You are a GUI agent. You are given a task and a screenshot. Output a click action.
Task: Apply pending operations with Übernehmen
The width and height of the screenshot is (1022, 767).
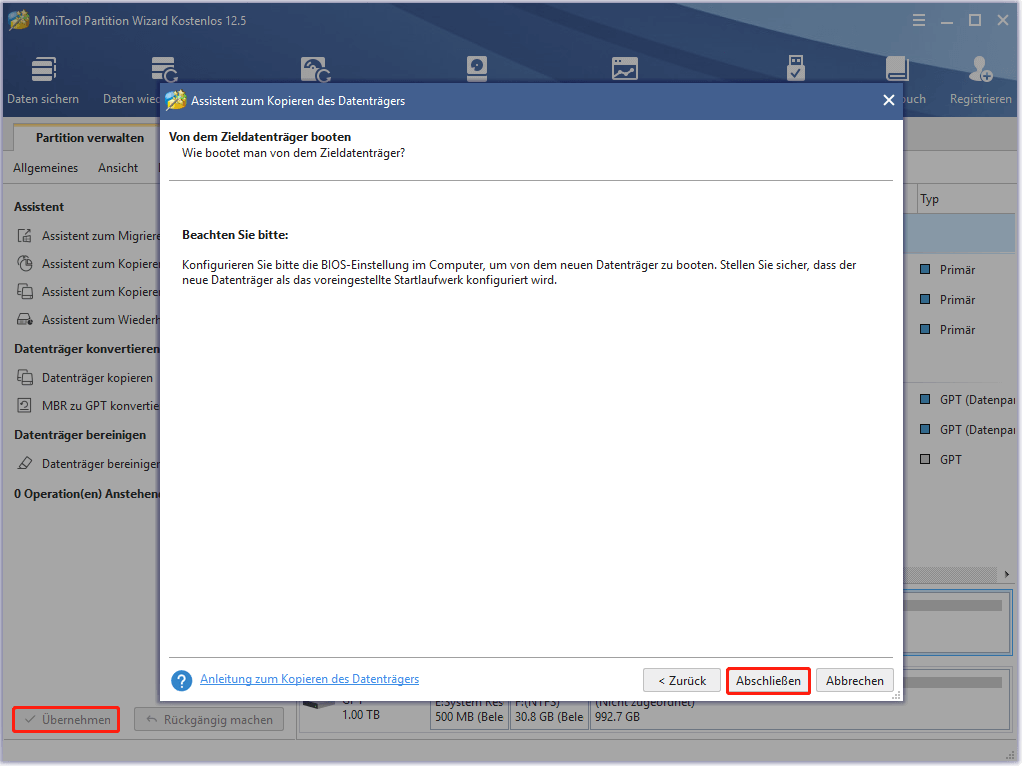pos(64,718)
